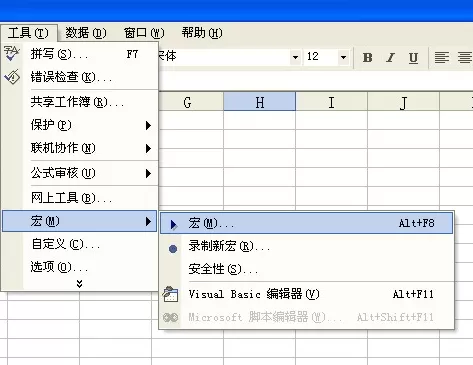Click the Visual Basic editor icon

tap(170, 294)
